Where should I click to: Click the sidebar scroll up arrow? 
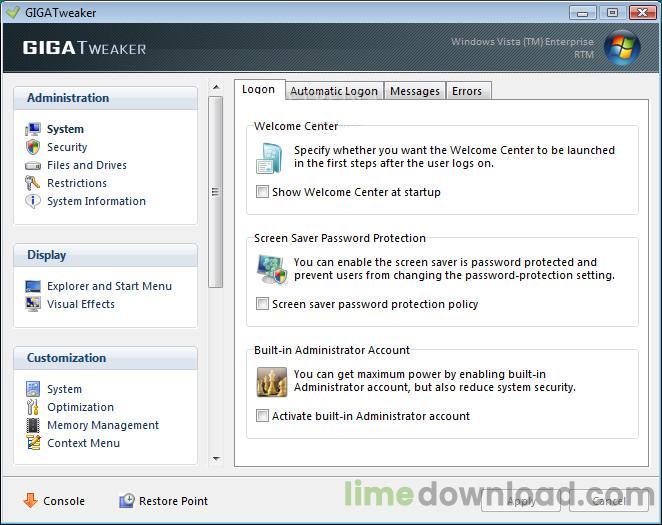[x=216, y=87]
